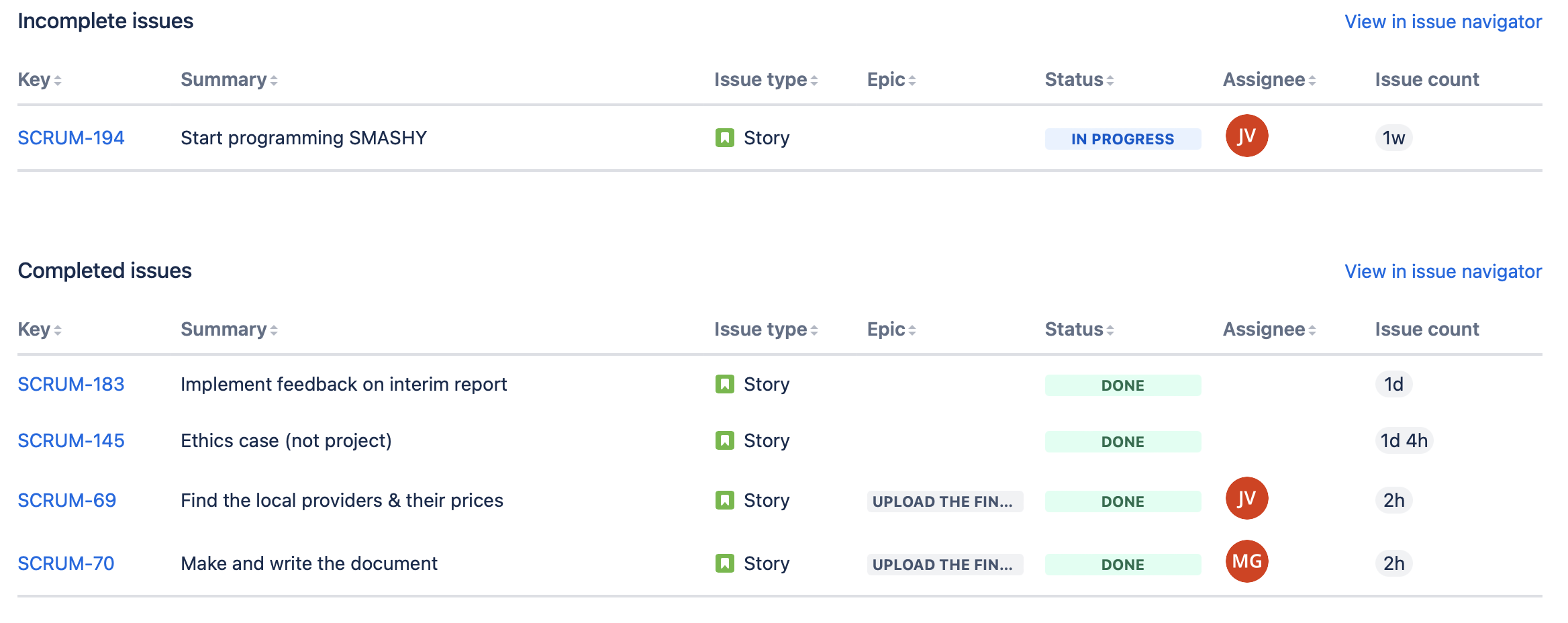The width and height of the screenshot is (1568, 623).
Task: Sort completed issues by Issue type column
Action: click(x=765, y=330)
